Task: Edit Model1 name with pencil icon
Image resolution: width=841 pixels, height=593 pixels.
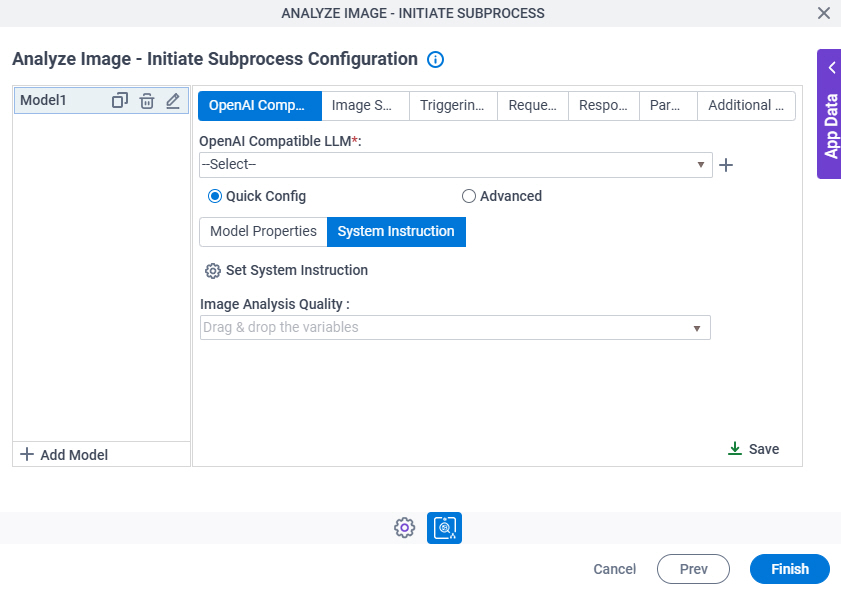Action: pos(173,100)
